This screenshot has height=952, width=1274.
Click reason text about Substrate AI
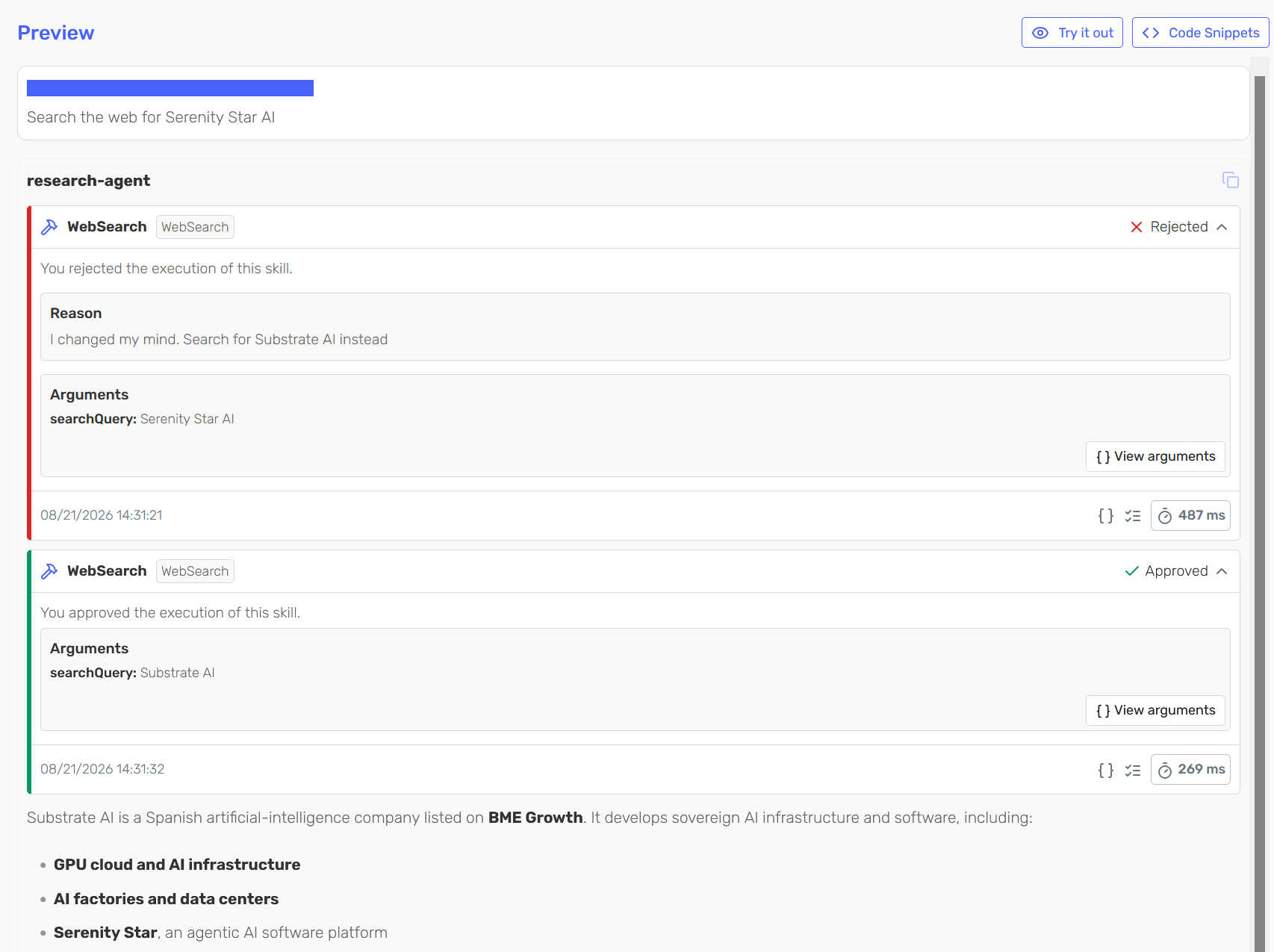(219, 339)
